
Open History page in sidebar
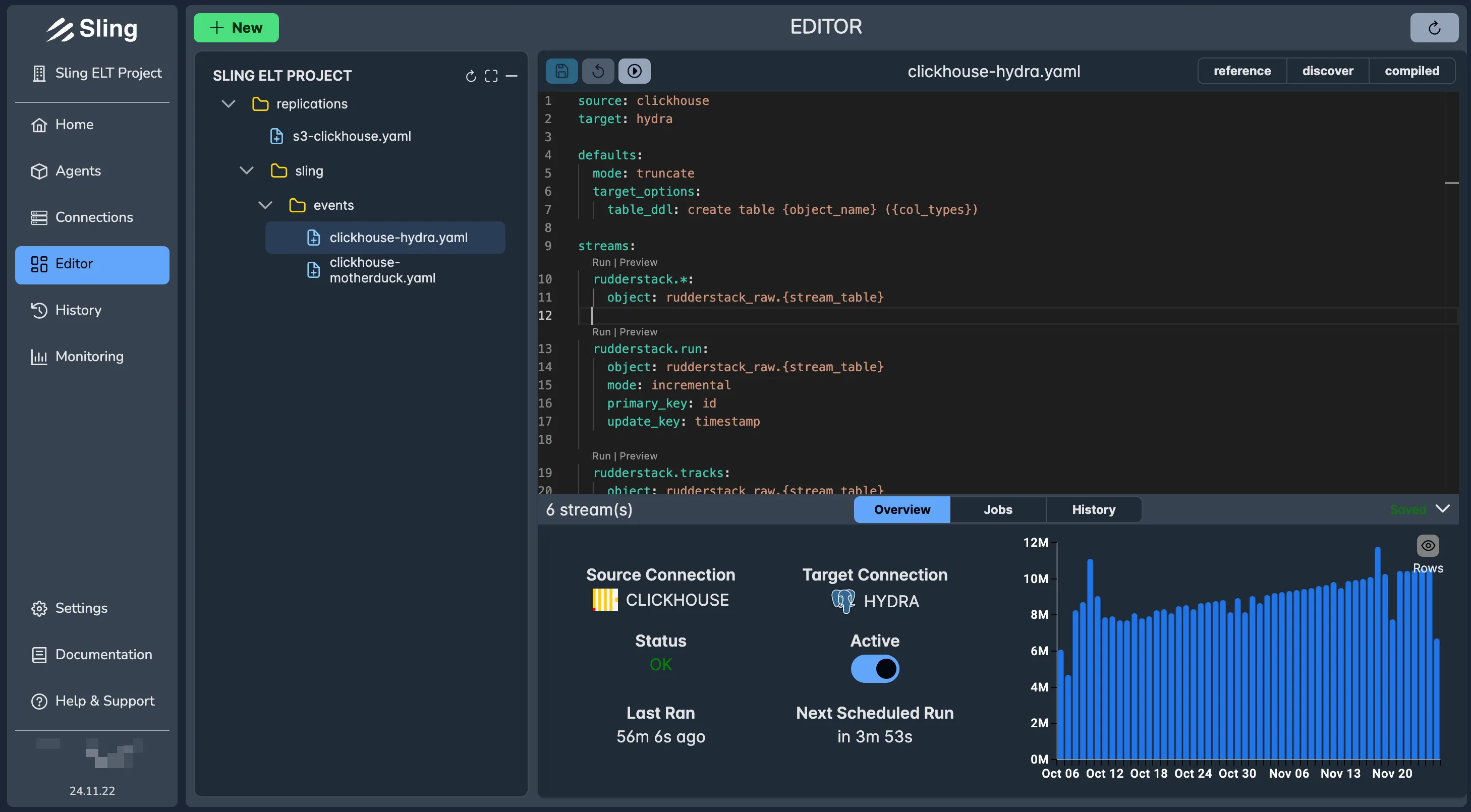92,310
